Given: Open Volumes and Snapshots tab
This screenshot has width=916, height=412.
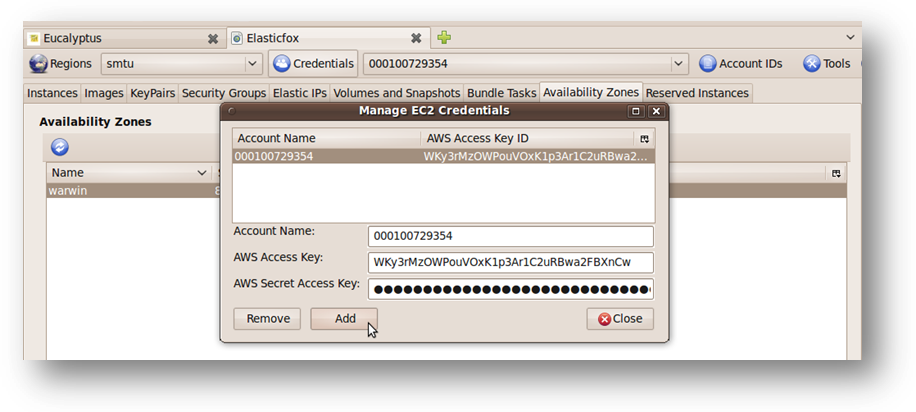Looking at the screenshot, I should (397, 93).
